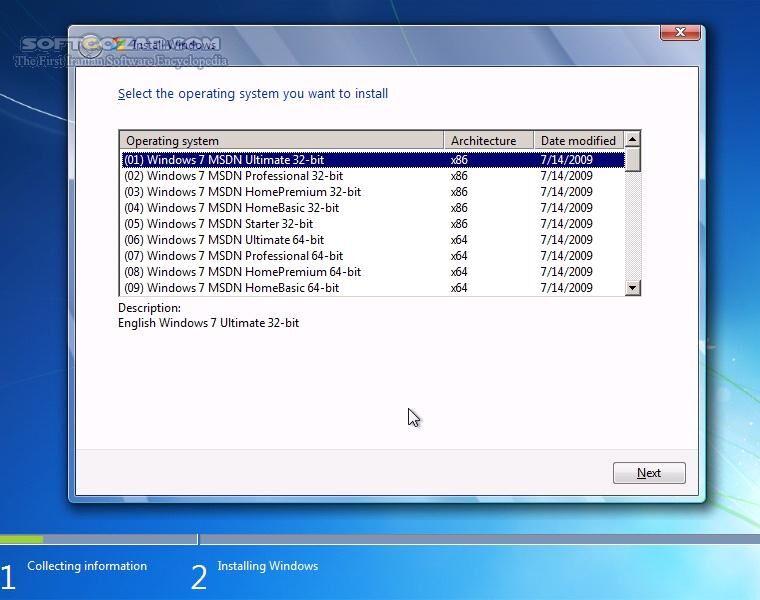The image size is (760, 600).
Task: Choose (03) Windows 7 MSDN HomePremium 32-bit
Action: pyautogui.click(x=373, y=192)
